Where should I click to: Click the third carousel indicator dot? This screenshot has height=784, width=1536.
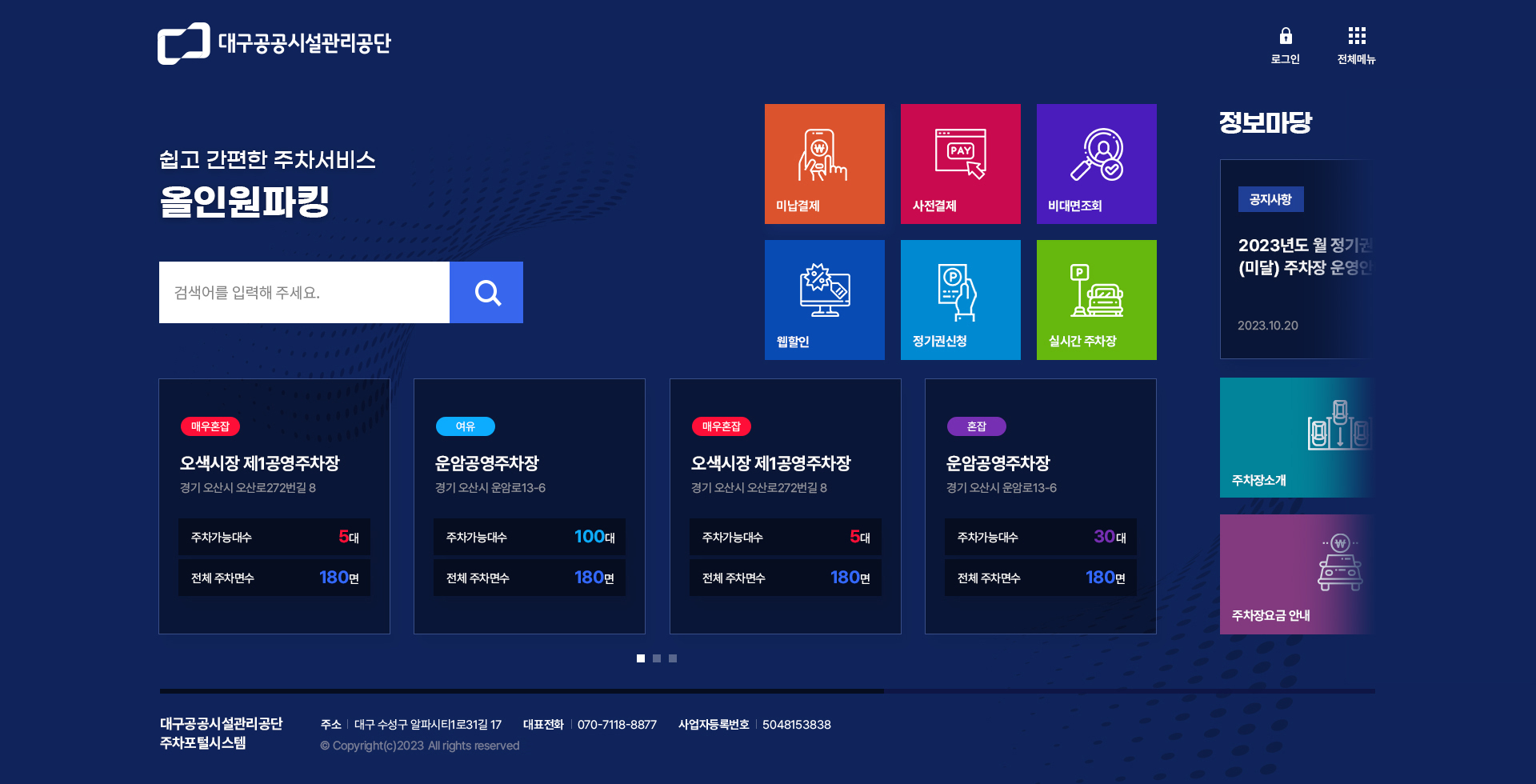673,658
